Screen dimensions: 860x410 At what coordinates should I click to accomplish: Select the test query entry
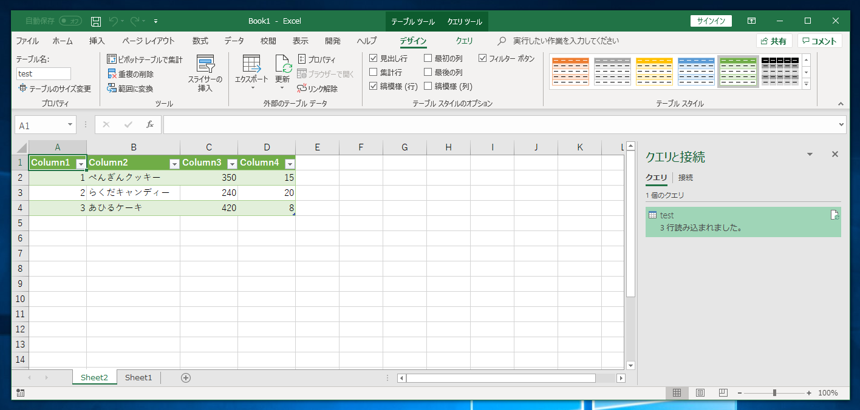point(743,221)
